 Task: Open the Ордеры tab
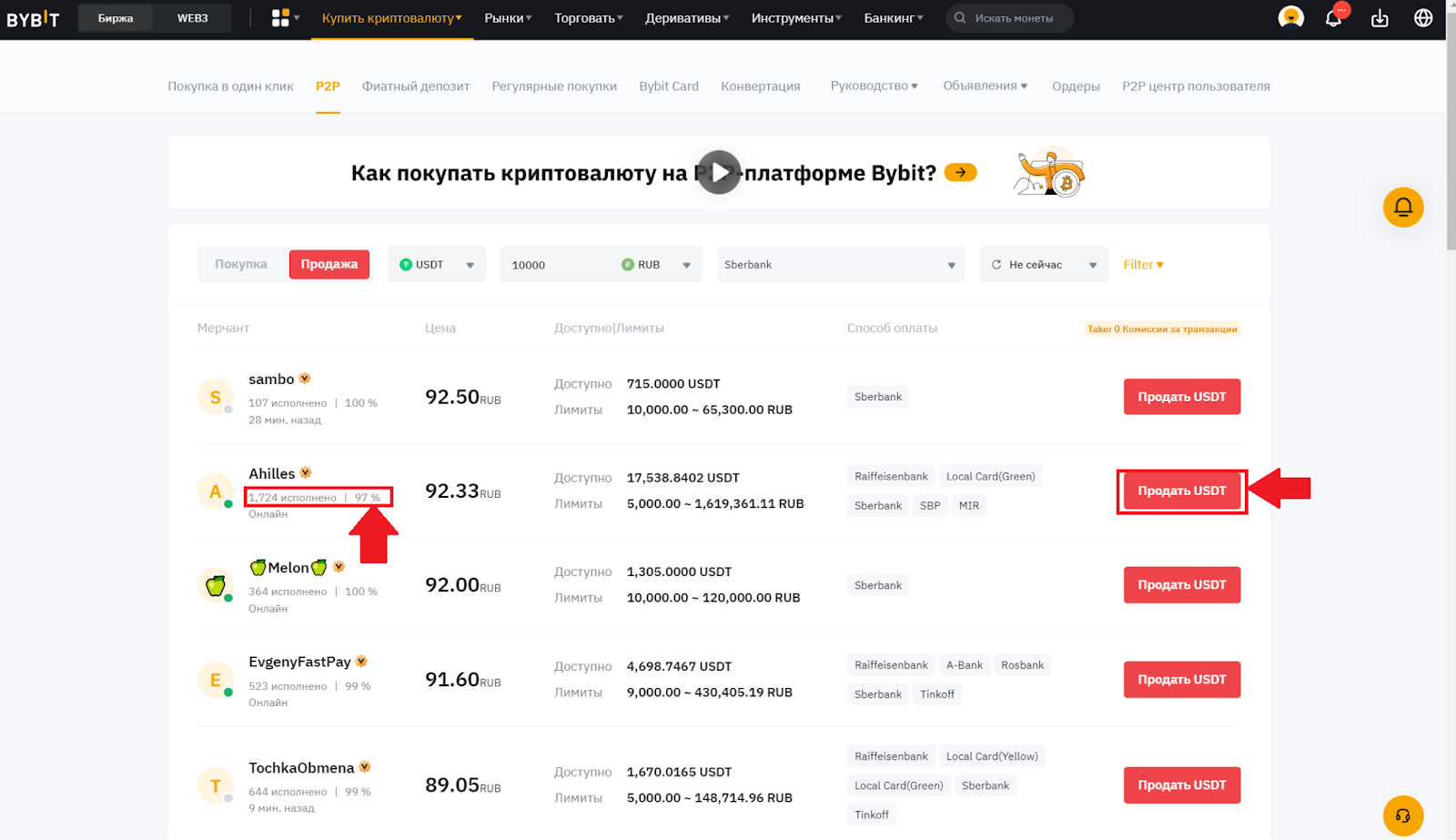[x=1076, y=86]
